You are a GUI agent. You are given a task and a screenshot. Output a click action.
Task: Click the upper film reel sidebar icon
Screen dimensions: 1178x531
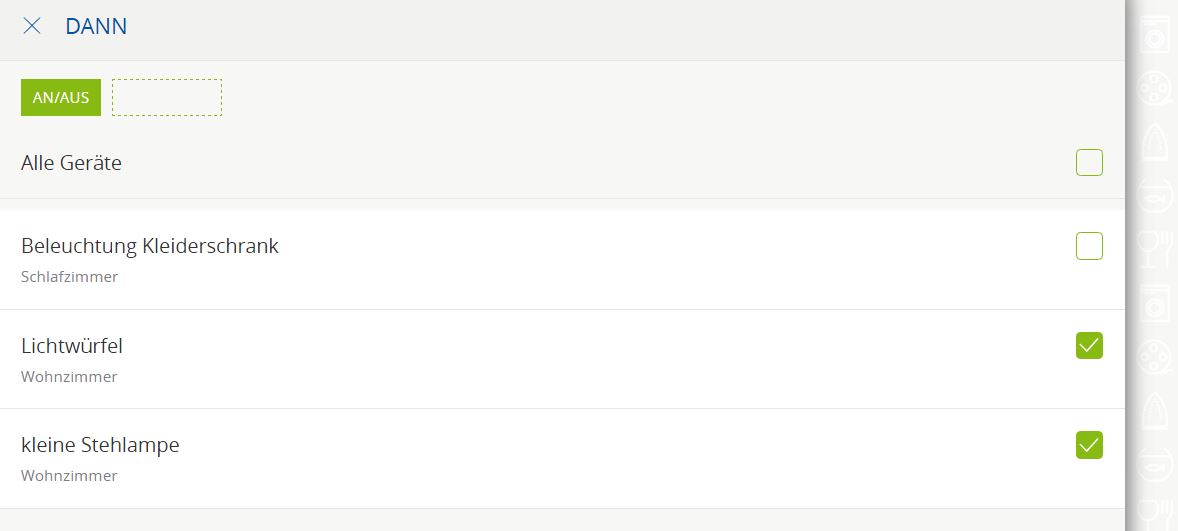pyautogui.click(x=1155, y=88)
